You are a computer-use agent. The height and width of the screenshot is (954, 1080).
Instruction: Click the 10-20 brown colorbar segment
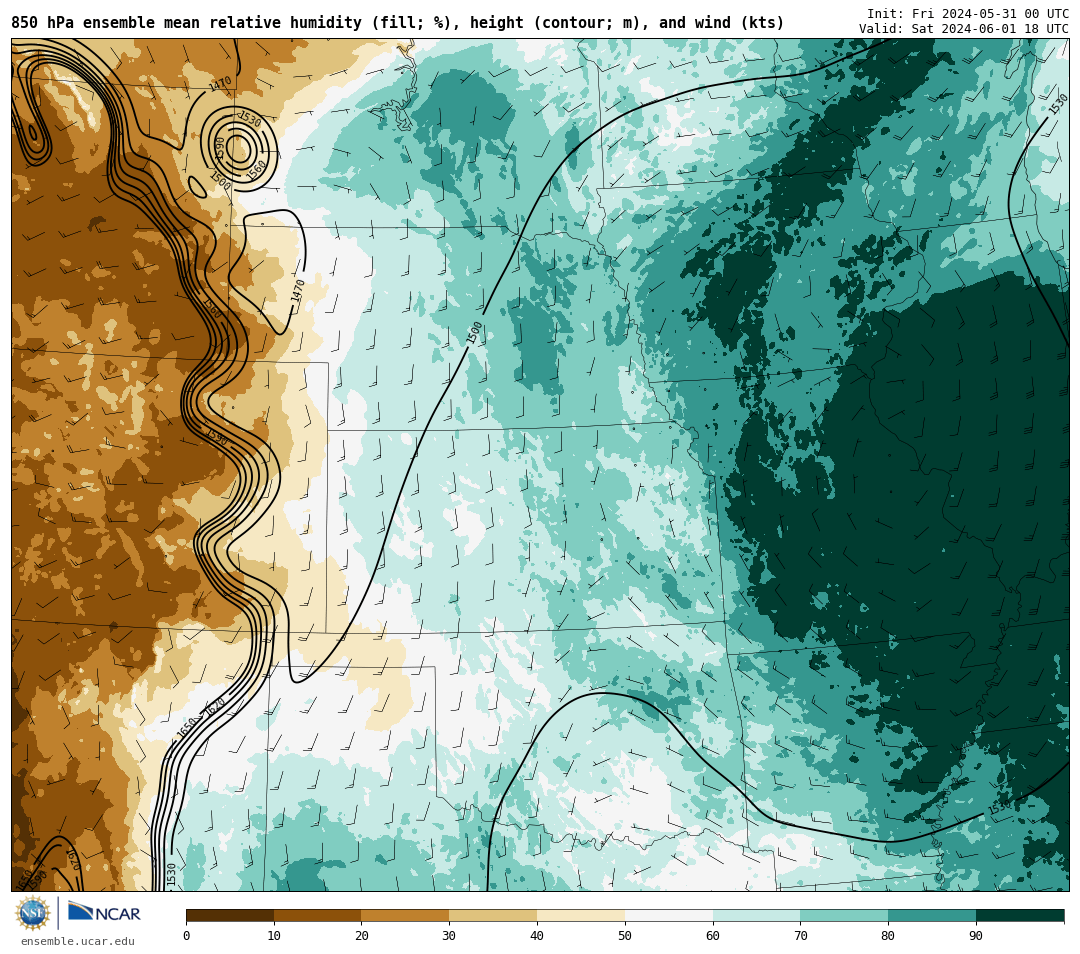[318, 915]
